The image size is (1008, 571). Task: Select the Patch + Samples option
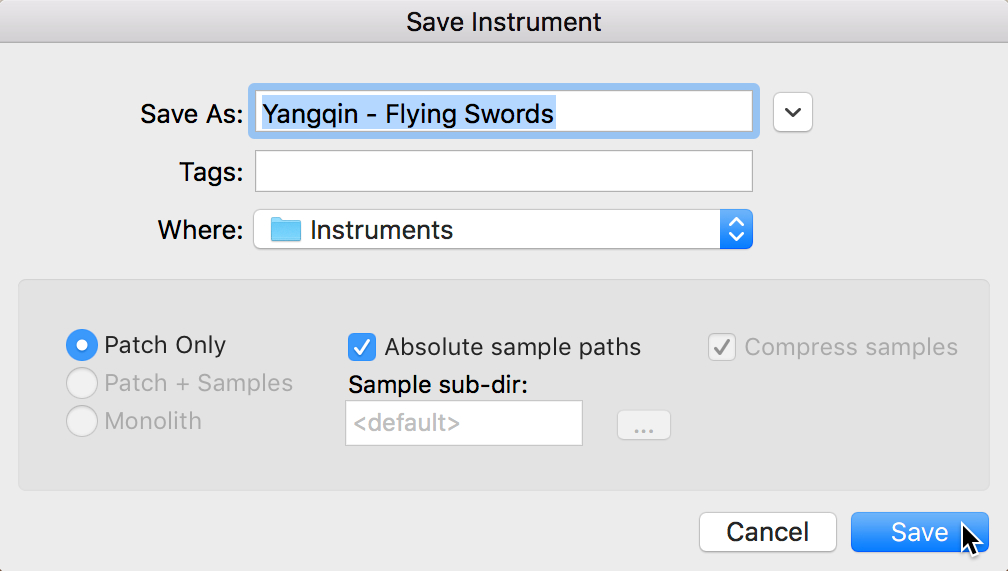pos(81,384)
